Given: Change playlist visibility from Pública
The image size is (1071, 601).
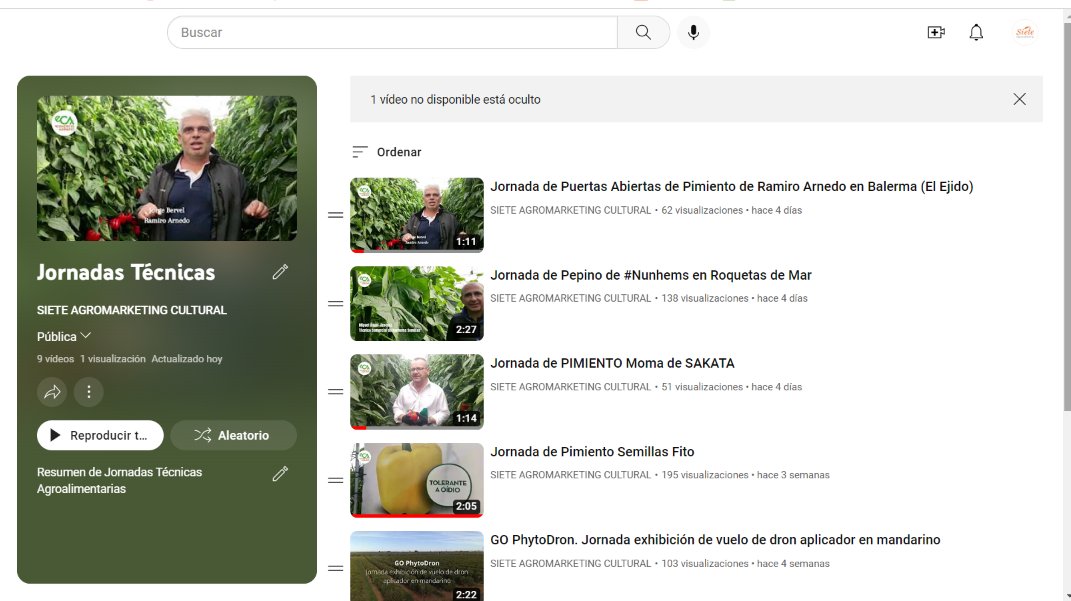Looking at the screenshot, I should (x=64, y=336).
